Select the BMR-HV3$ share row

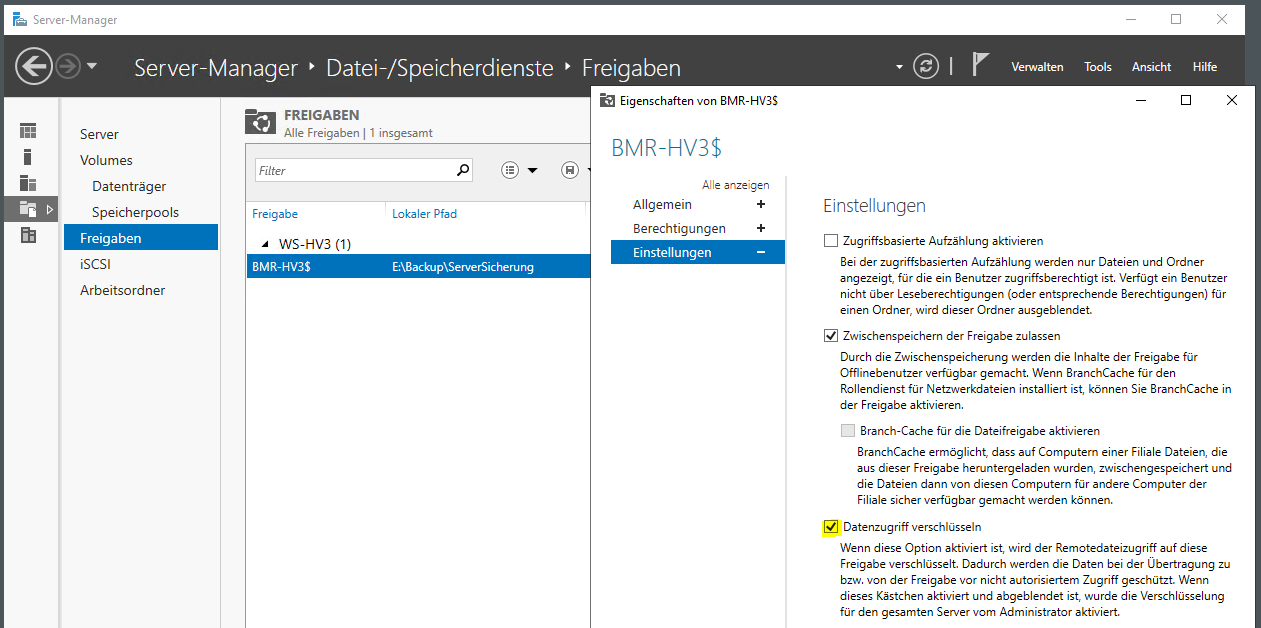tap(418, 267)
